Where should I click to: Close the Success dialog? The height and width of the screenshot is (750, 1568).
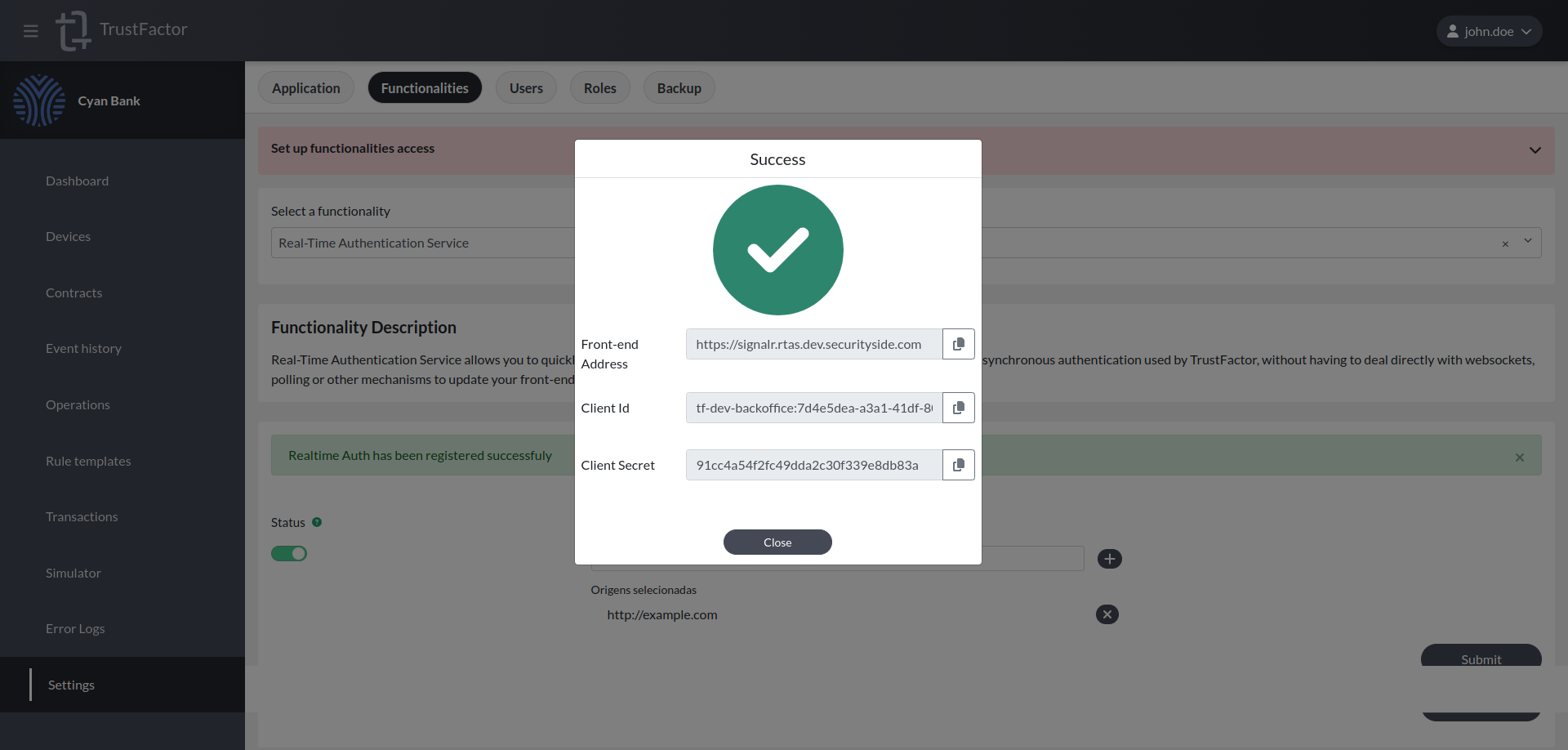(777, 542)
